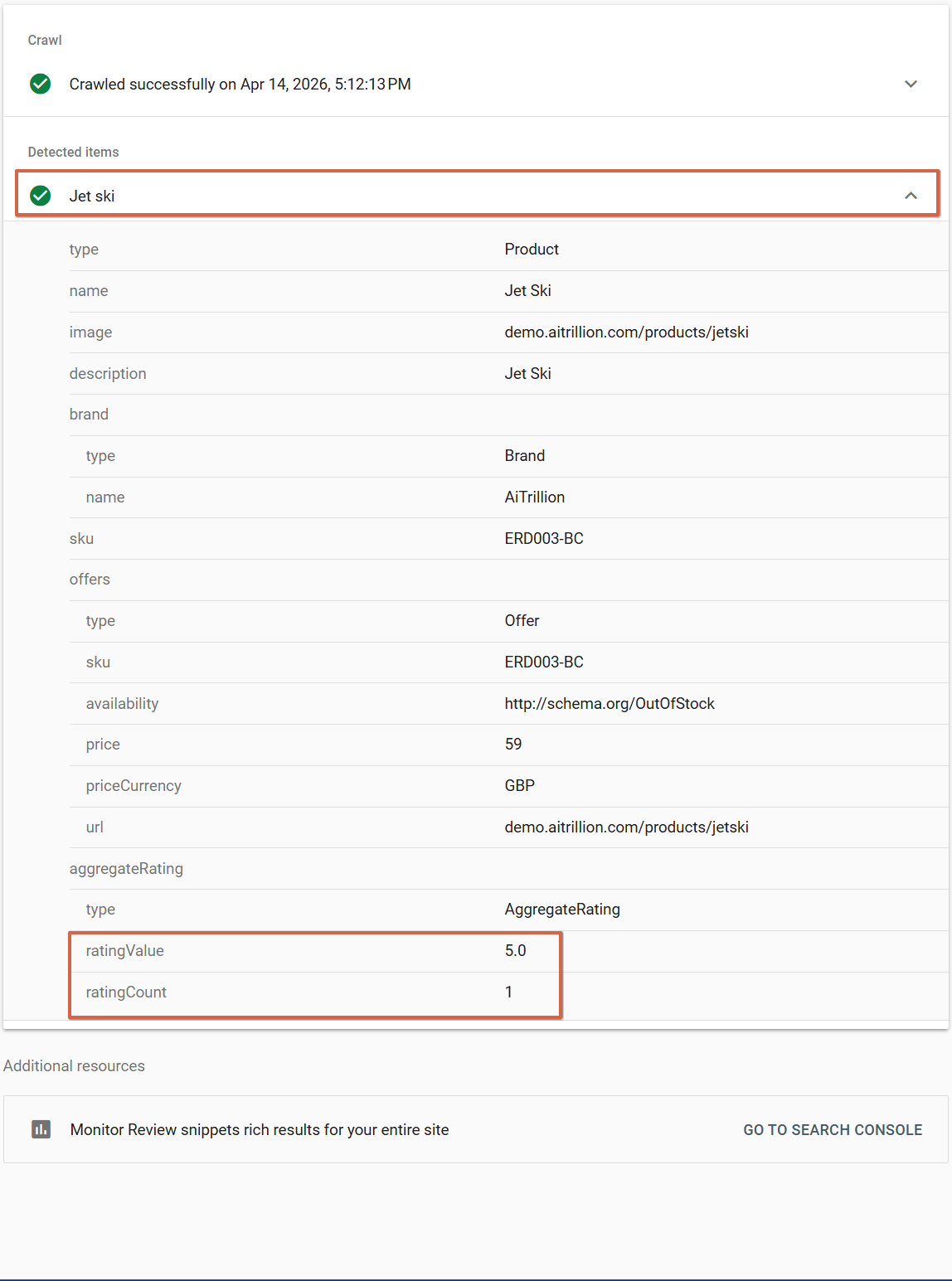Click the price value 59

pos(513,744)
